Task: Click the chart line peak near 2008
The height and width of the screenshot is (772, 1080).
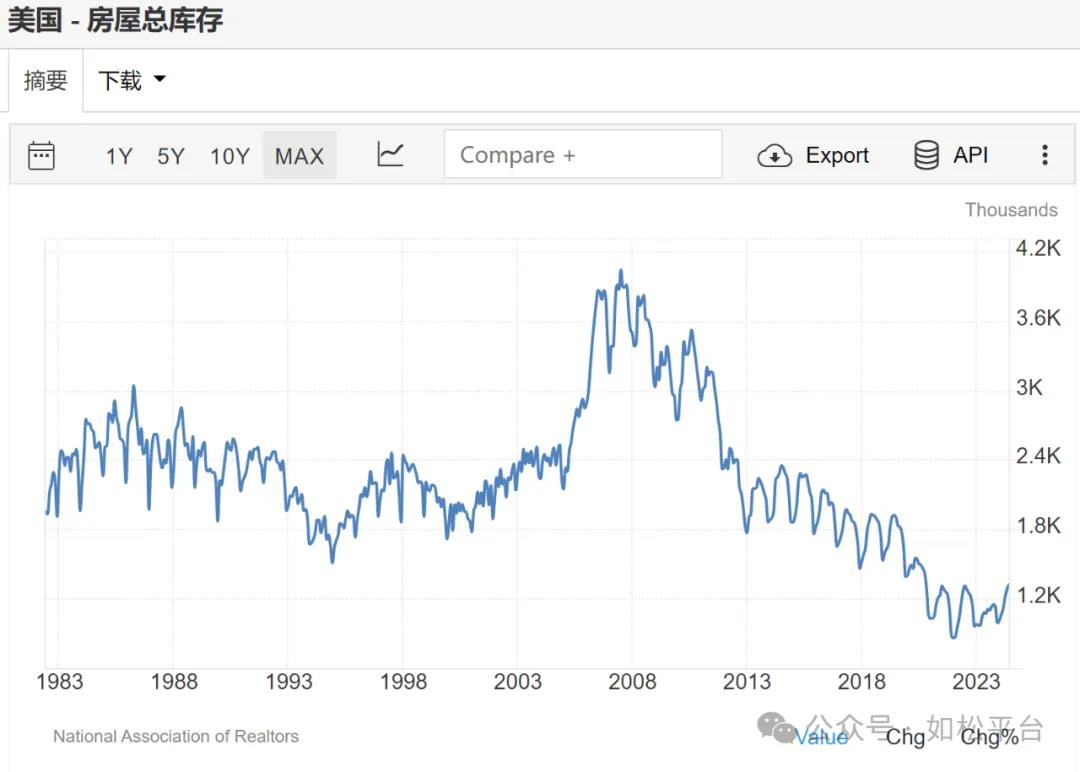Action: (x=621, y=271)
